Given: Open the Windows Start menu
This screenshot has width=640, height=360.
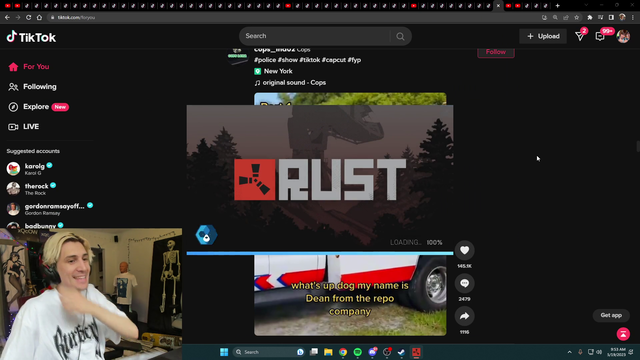Looking at the screenshot, I should 224,352.
